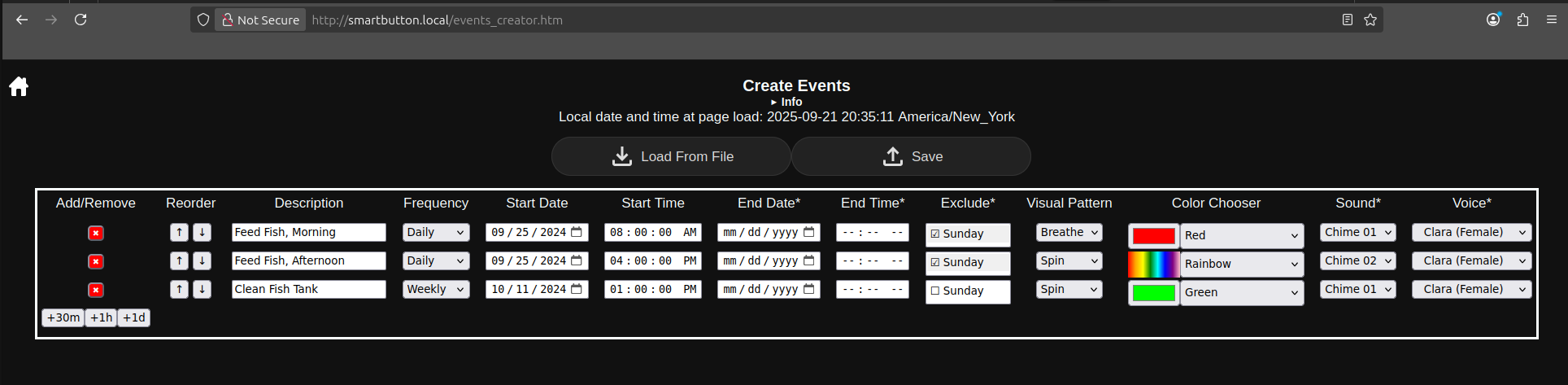Add event with +1d button
Image resolution: width=1568 pixels, height=385 pixels.
coord(134,317)
